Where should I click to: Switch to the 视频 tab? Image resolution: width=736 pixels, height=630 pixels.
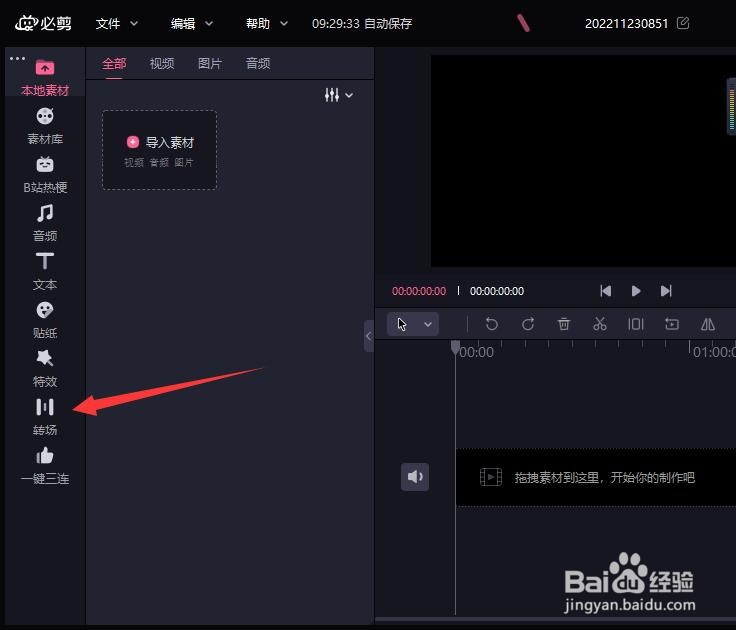(162, 63)
